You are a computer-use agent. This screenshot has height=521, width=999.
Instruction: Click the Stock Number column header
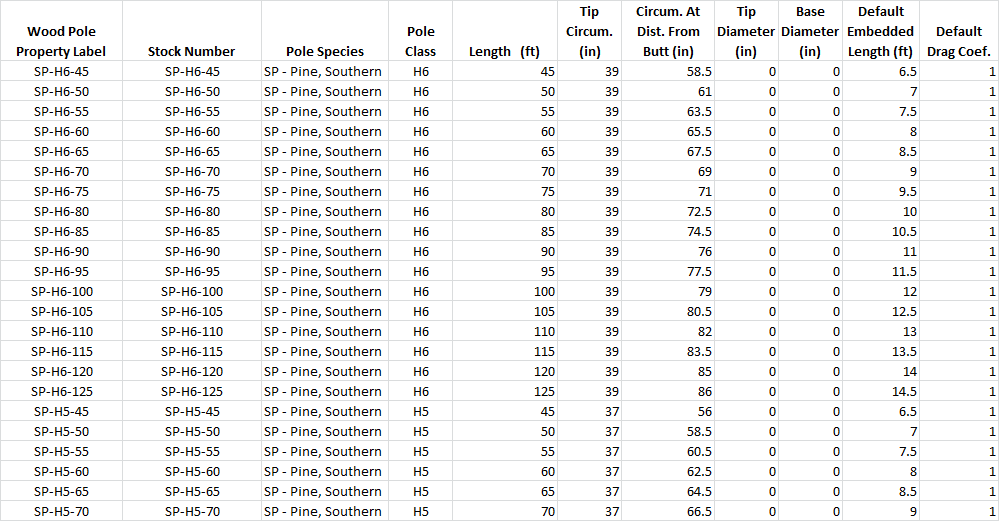pyautogui.click(x=191, y=52)
